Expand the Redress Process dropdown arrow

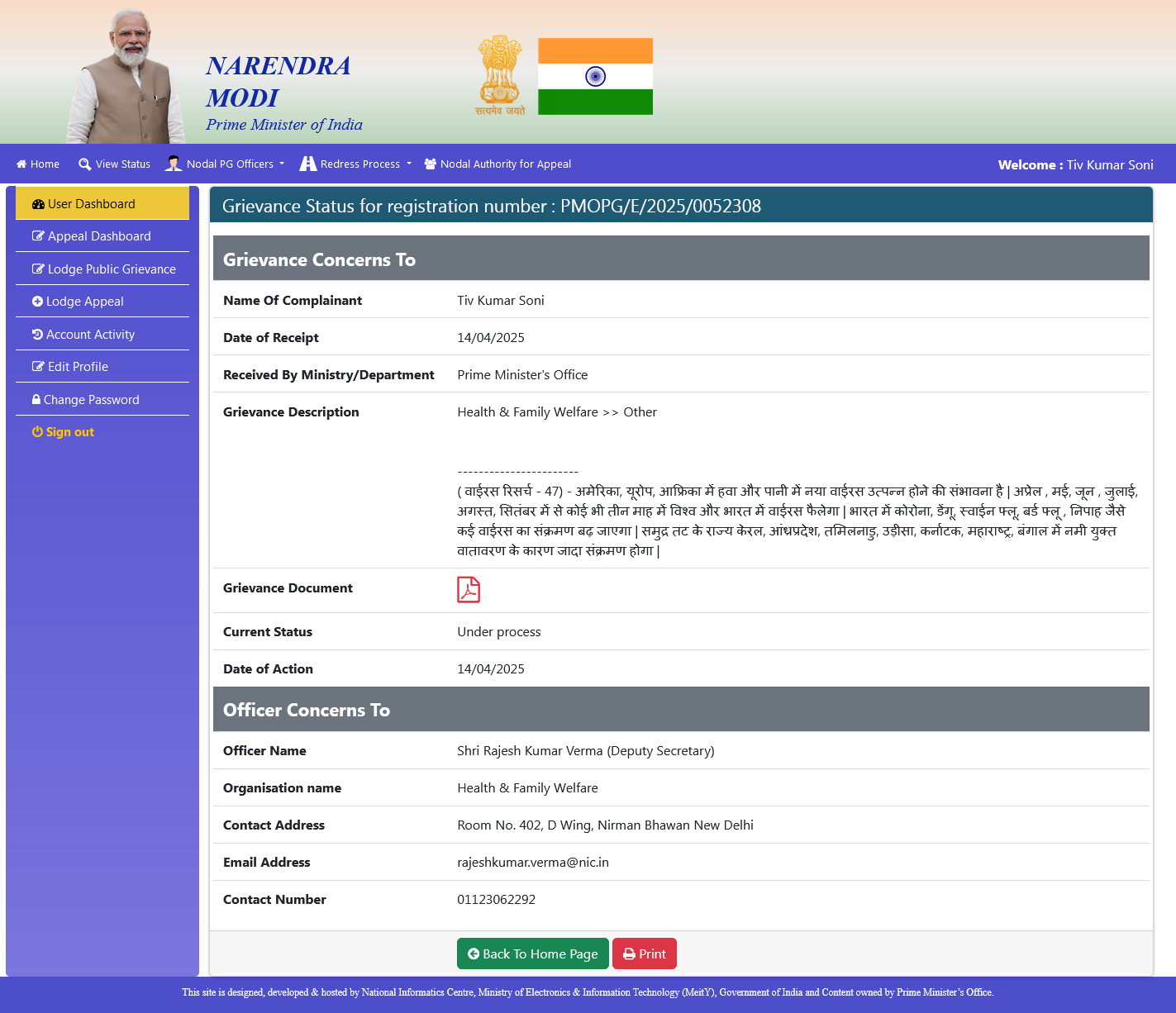tap(409, 164)
